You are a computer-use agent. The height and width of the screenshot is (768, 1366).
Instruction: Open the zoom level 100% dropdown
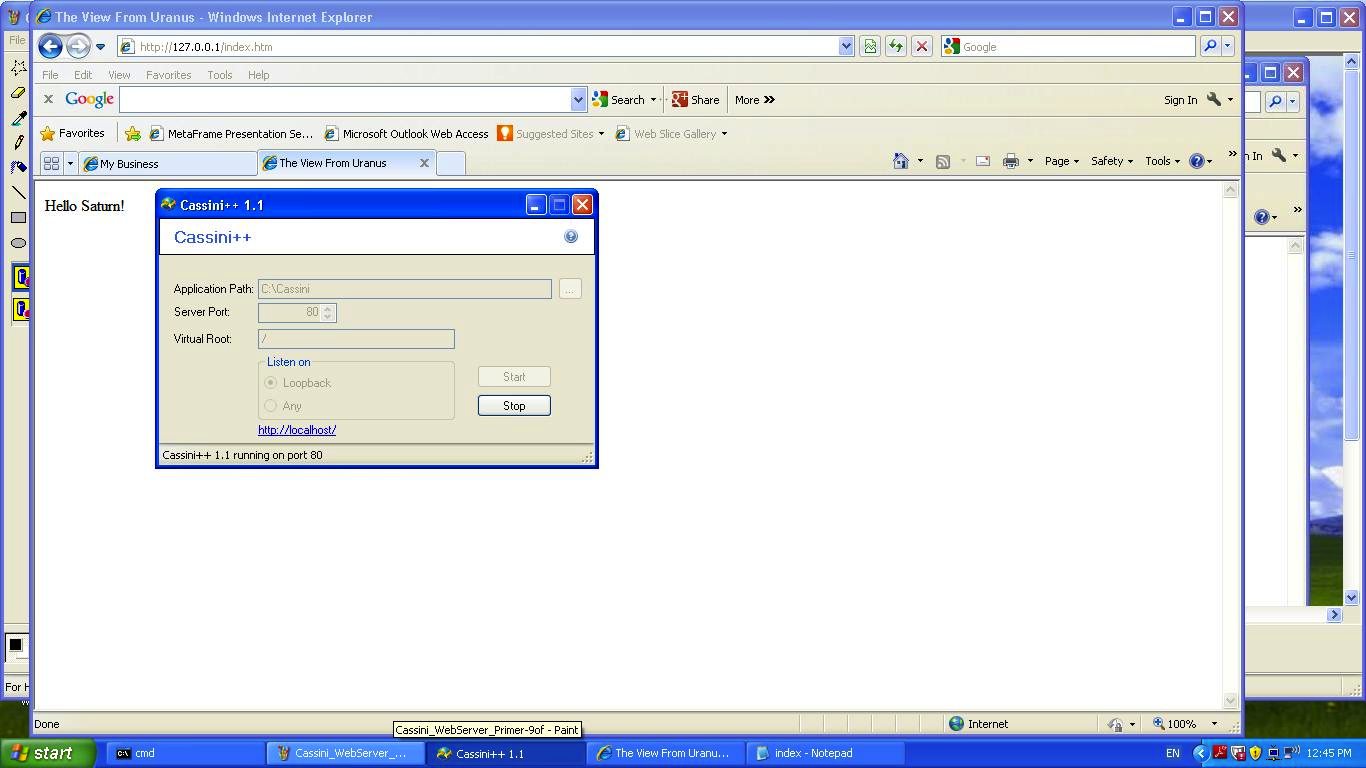(x=1214, y=724)
